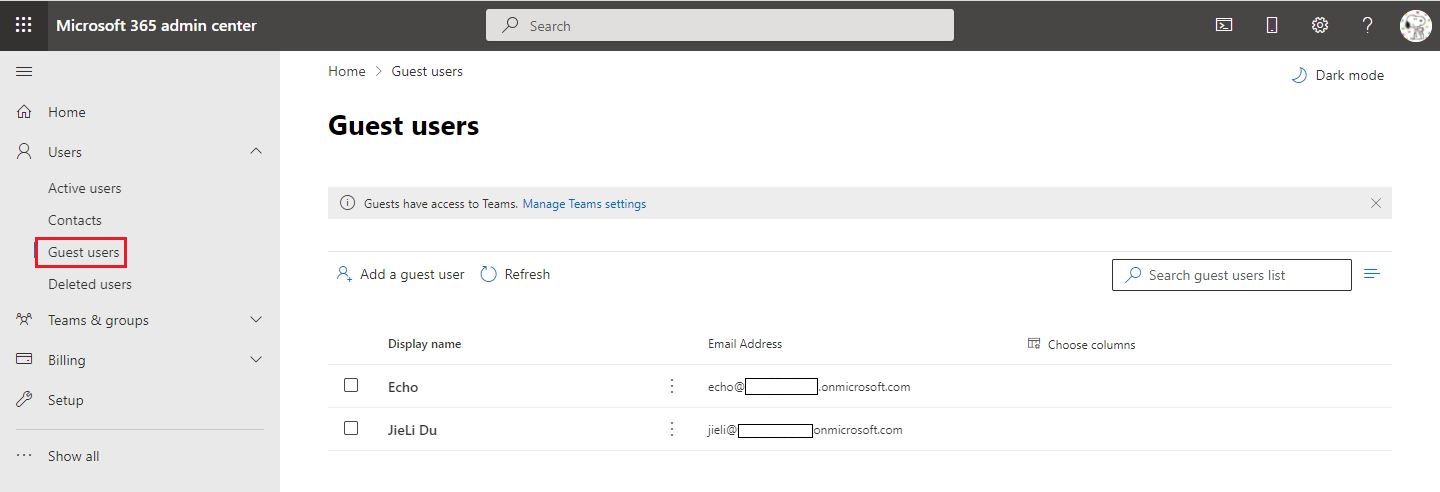This screenshot has height=492, width=1440.
Task: Click the Billing card icon
Action: (x=25, y=360)
